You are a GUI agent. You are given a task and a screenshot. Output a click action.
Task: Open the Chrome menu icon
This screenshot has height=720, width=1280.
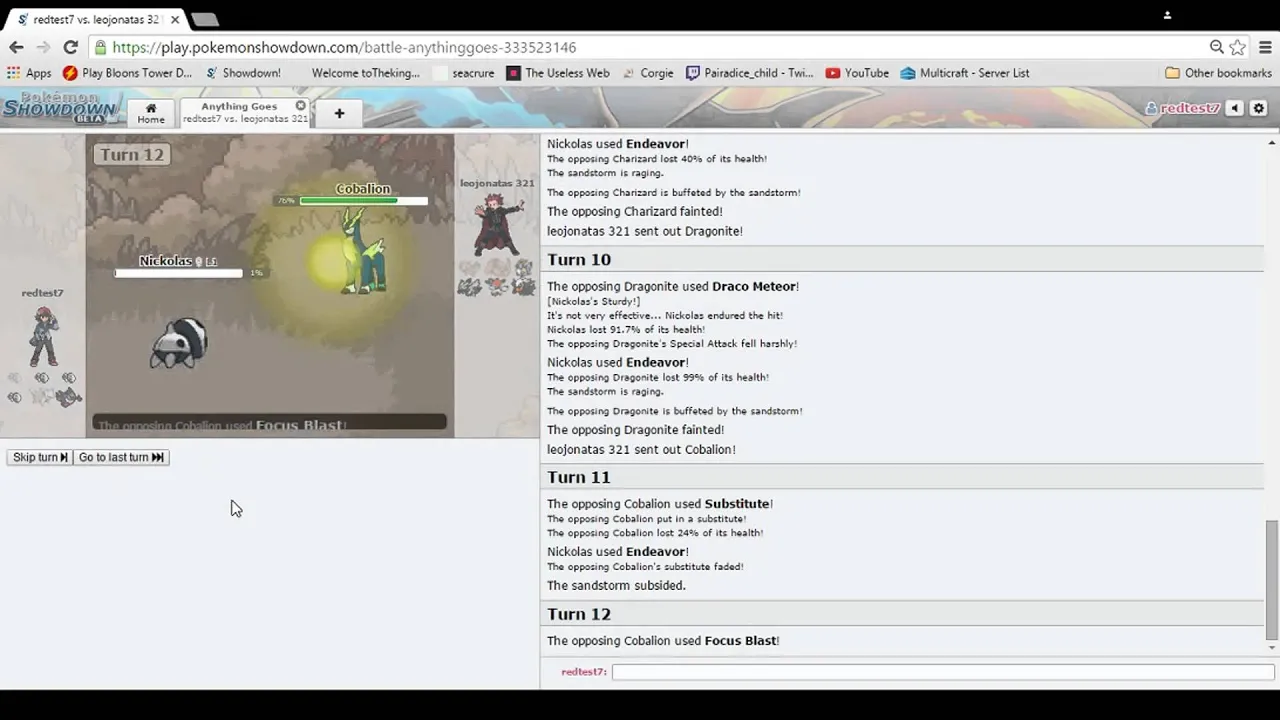point(1265,47)
